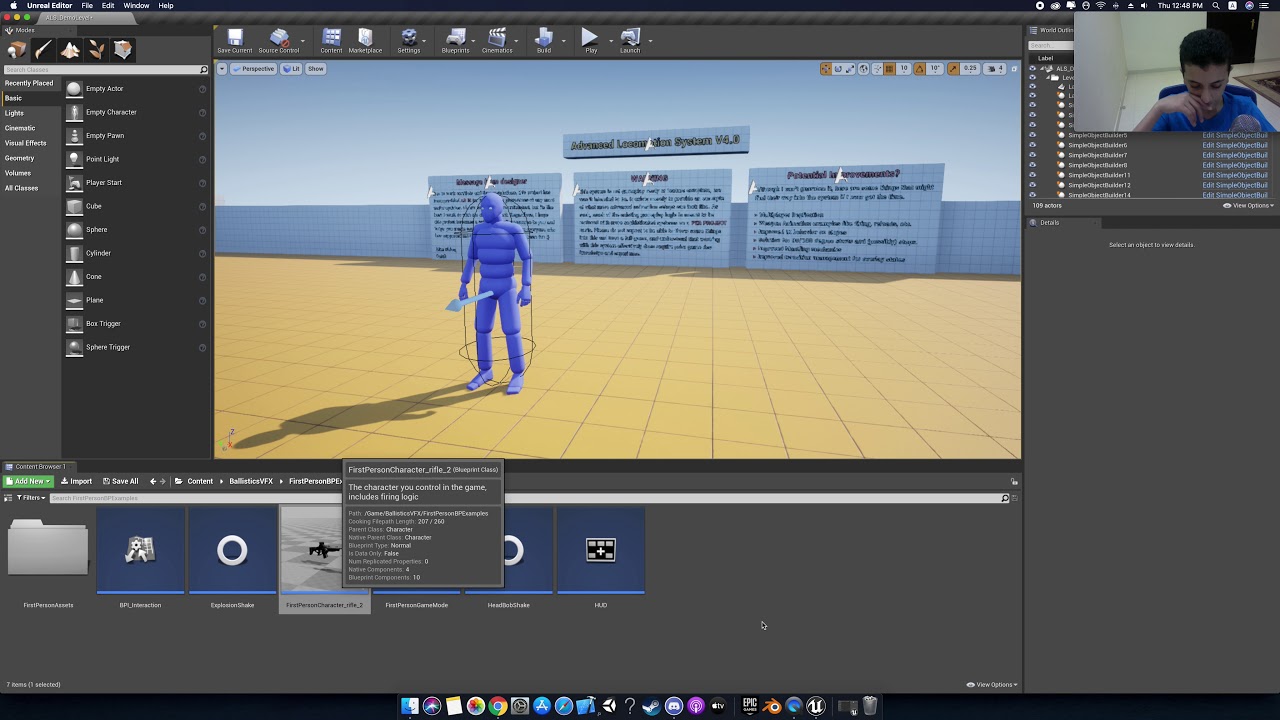The height and width of the screenshot is (720, 1280).
Task: Click Import in Content Browser
Action: coord(77,482)
